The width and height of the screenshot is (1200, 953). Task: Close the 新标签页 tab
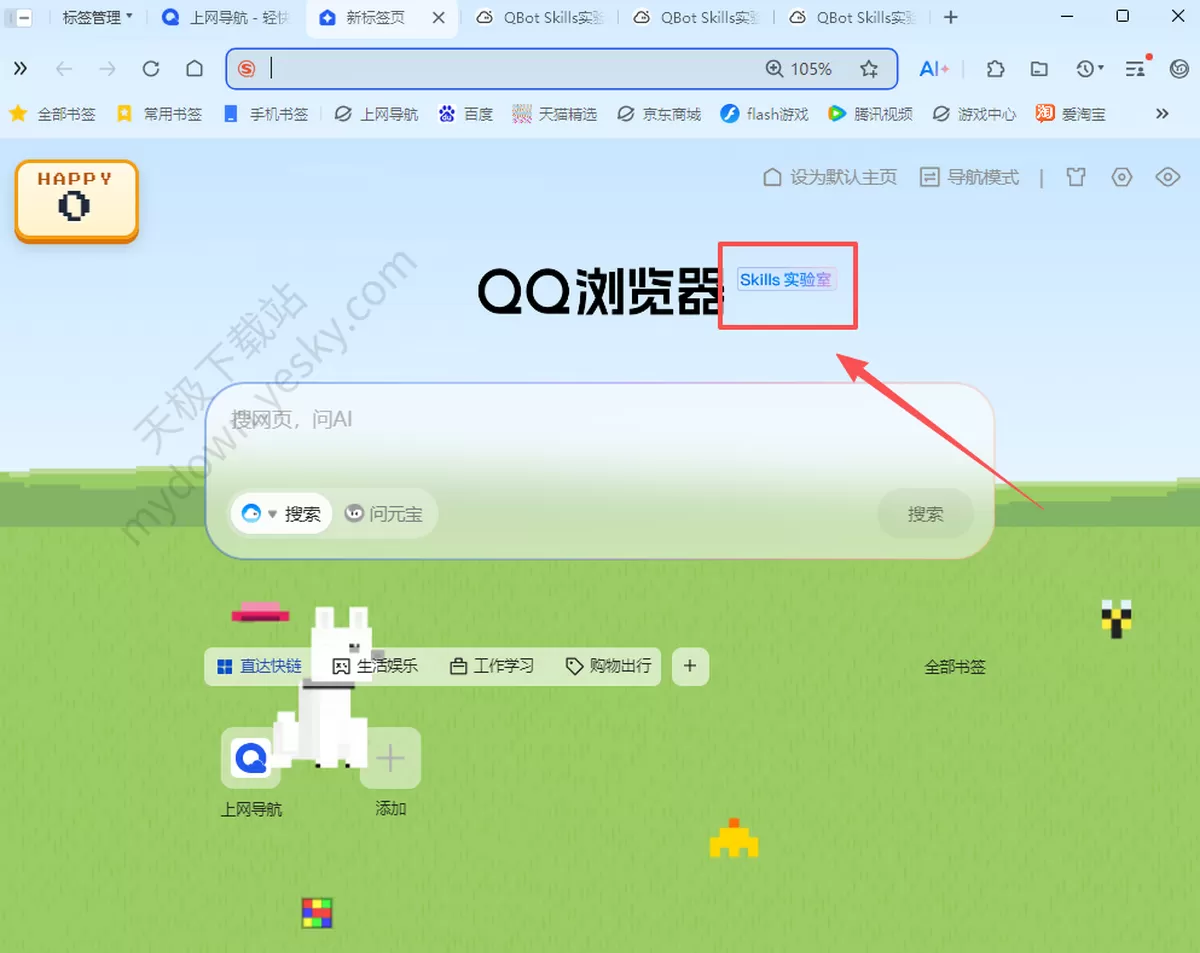(438, 17)
